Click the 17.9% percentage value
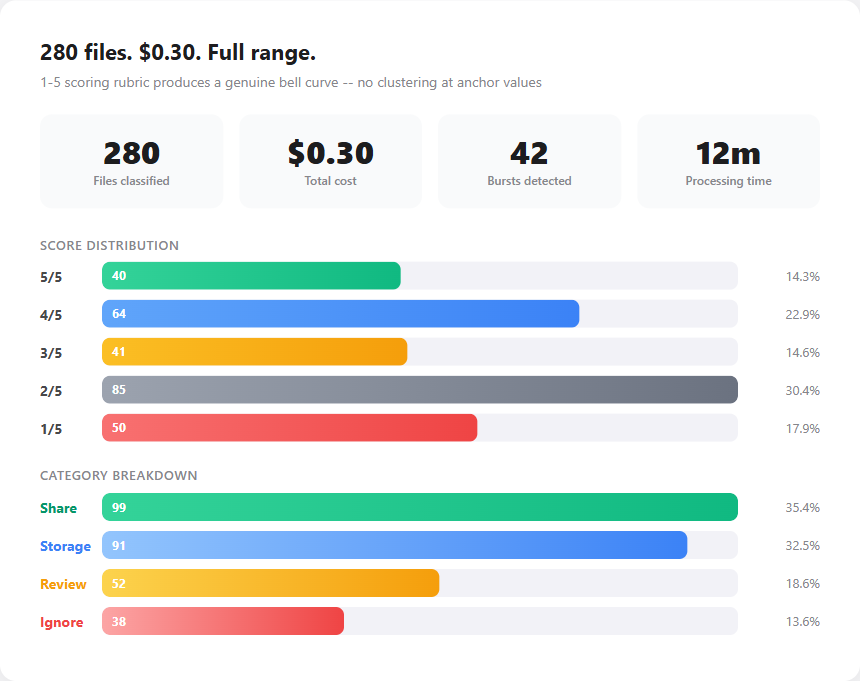 pos(802,428)
